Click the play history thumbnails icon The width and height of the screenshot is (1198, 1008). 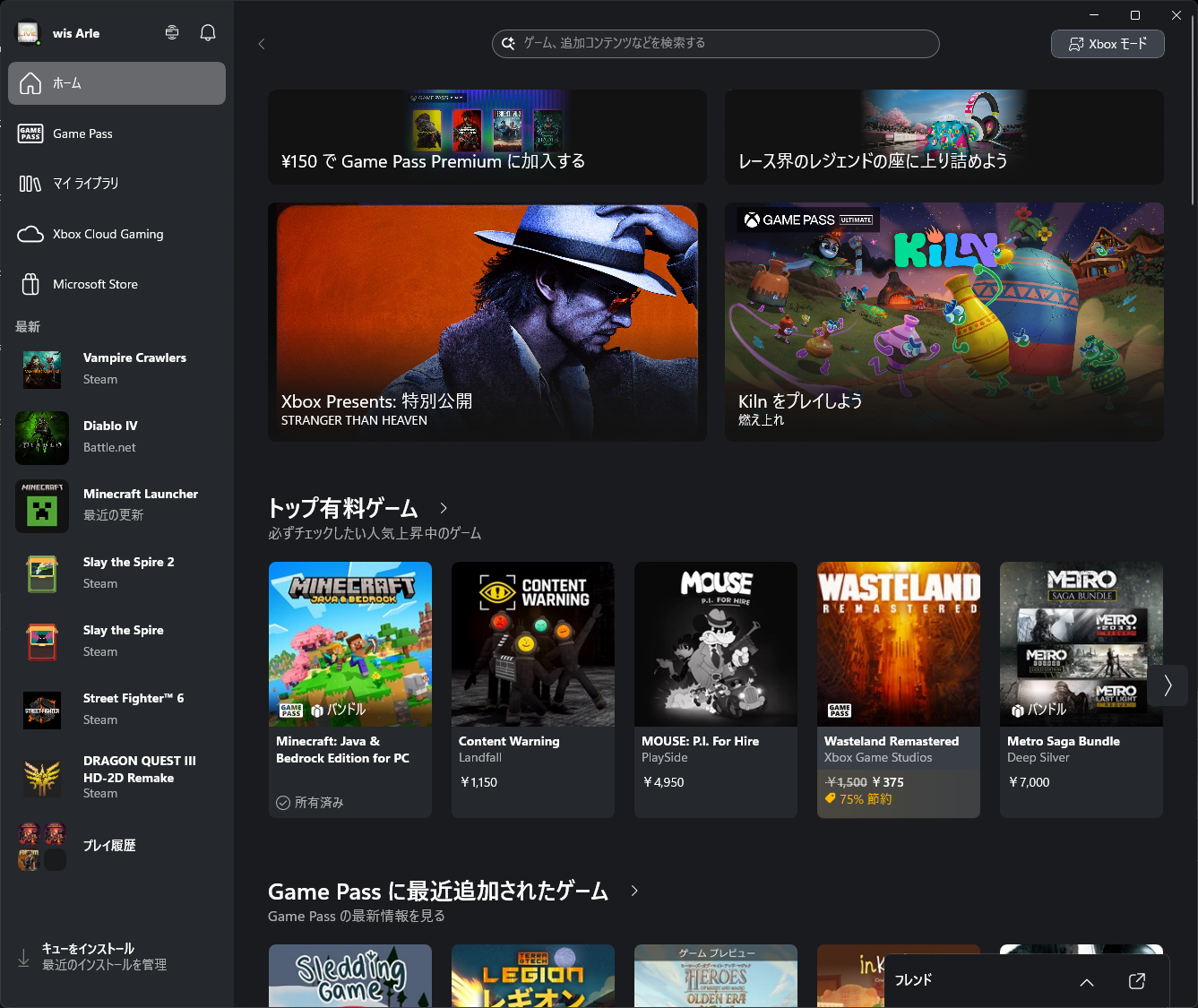point(42,847)
